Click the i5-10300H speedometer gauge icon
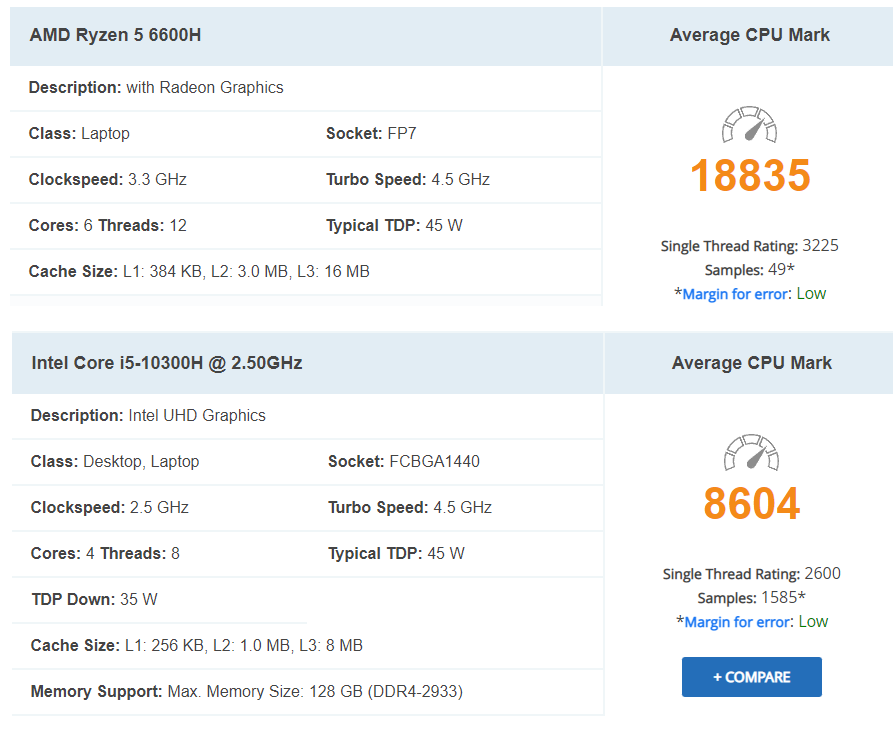893x730 pixels. click(x=752, y=455)
